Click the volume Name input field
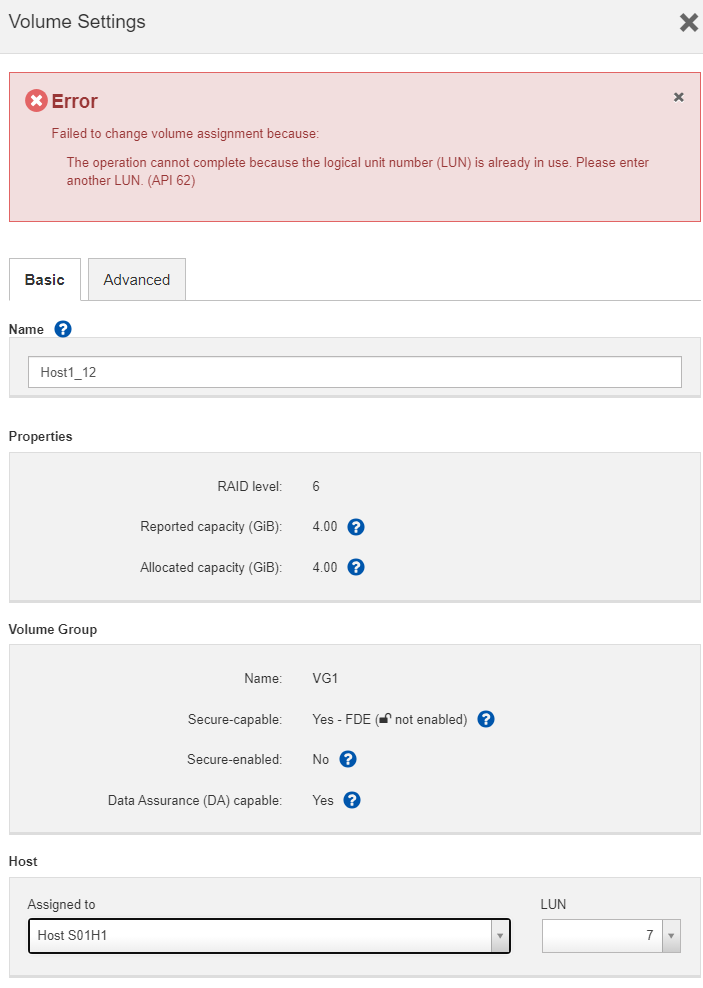Viewport: 703px width, 988px height. click(354, 372)
